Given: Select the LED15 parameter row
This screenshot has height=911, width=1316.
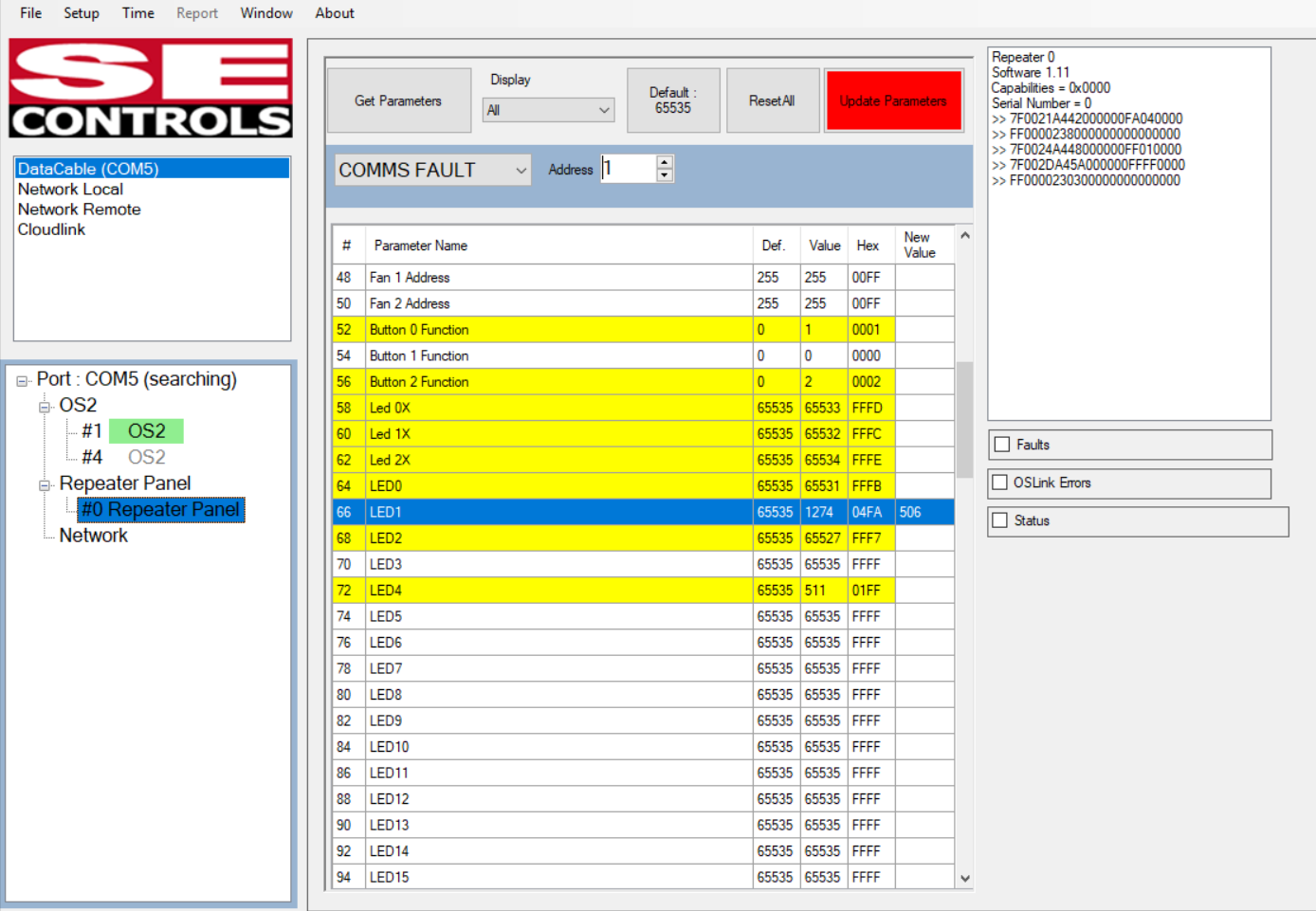Looking at the screenshot, I should pos(643,877).
